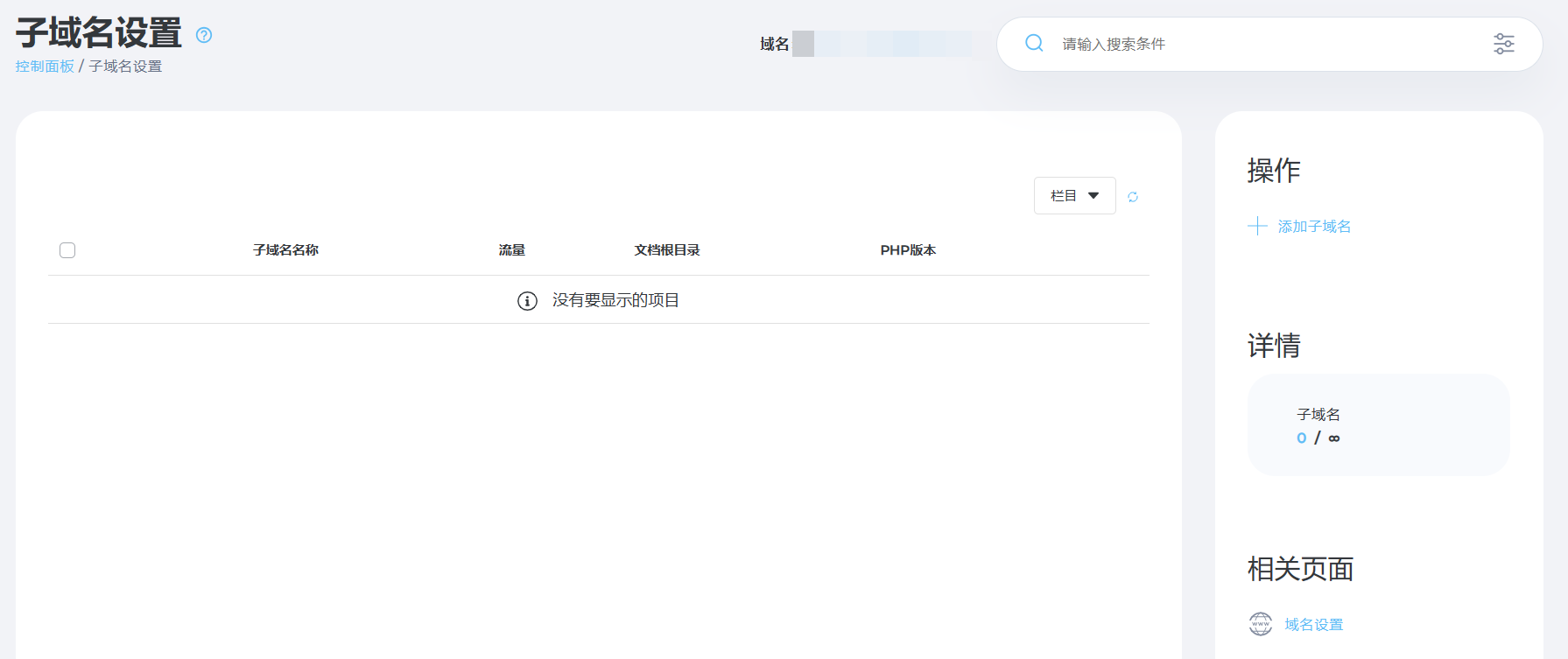Click the magnifier search icon
Viewport: 1568px width, 659px height.
click(1034, 43)
